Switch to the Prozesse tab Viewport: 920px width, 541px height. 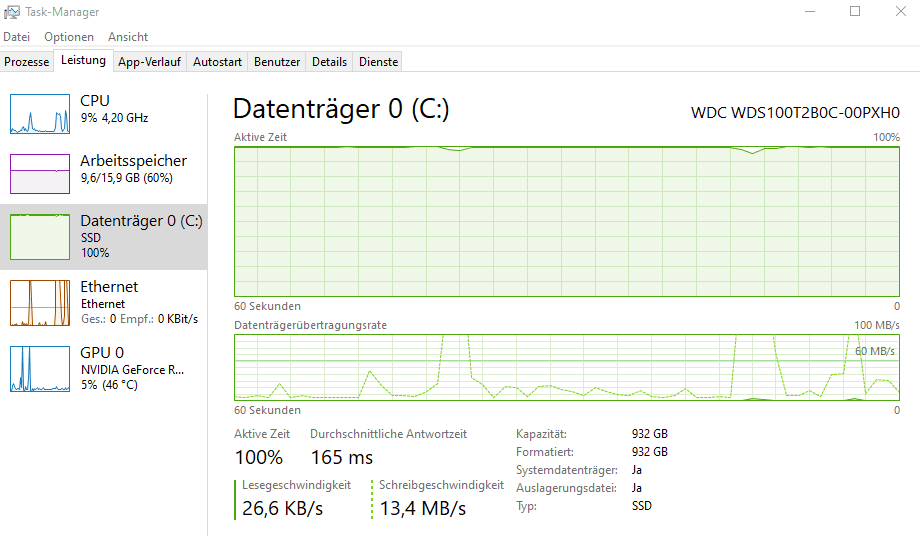tap(27, 62)
